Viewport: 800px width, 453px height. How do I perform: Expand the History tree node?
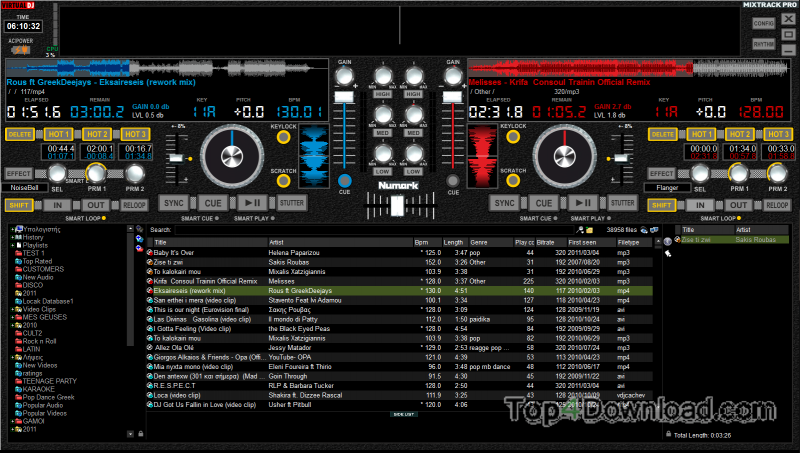pyautogui.click(x=12, y=238)
